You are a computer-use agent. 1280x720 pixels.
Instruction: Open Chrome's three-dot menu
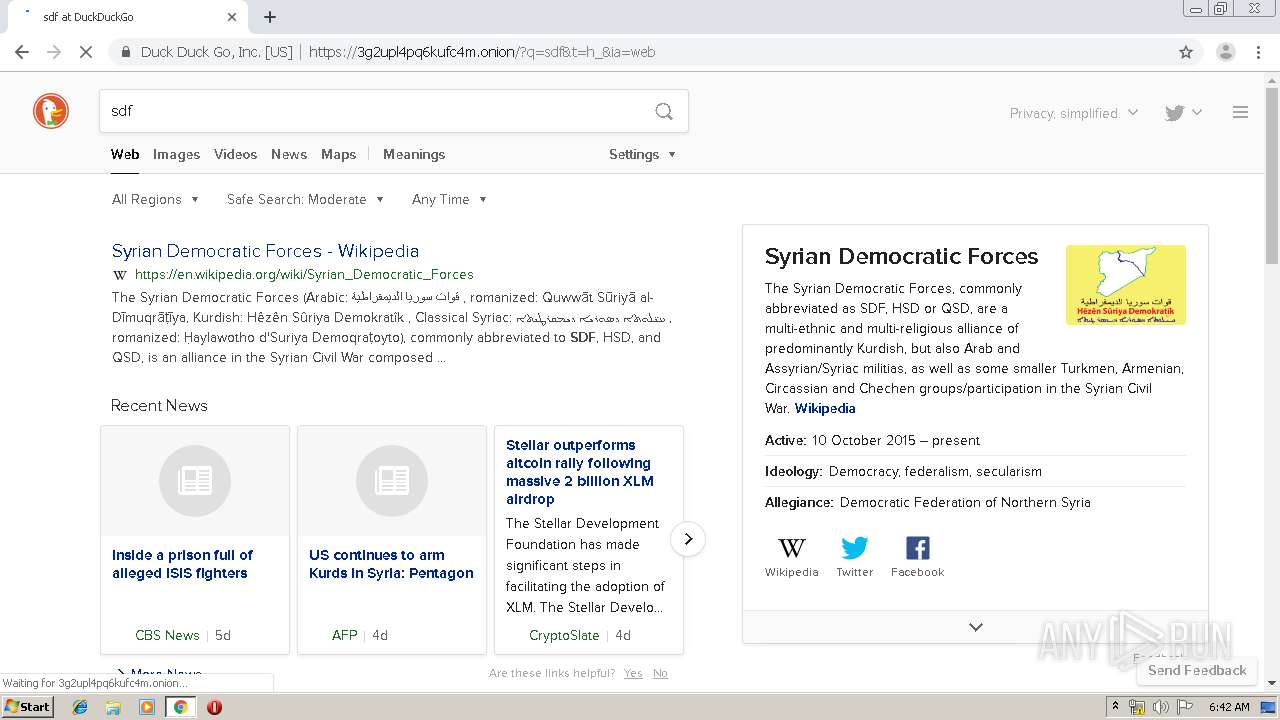[x=1258, y=52]
